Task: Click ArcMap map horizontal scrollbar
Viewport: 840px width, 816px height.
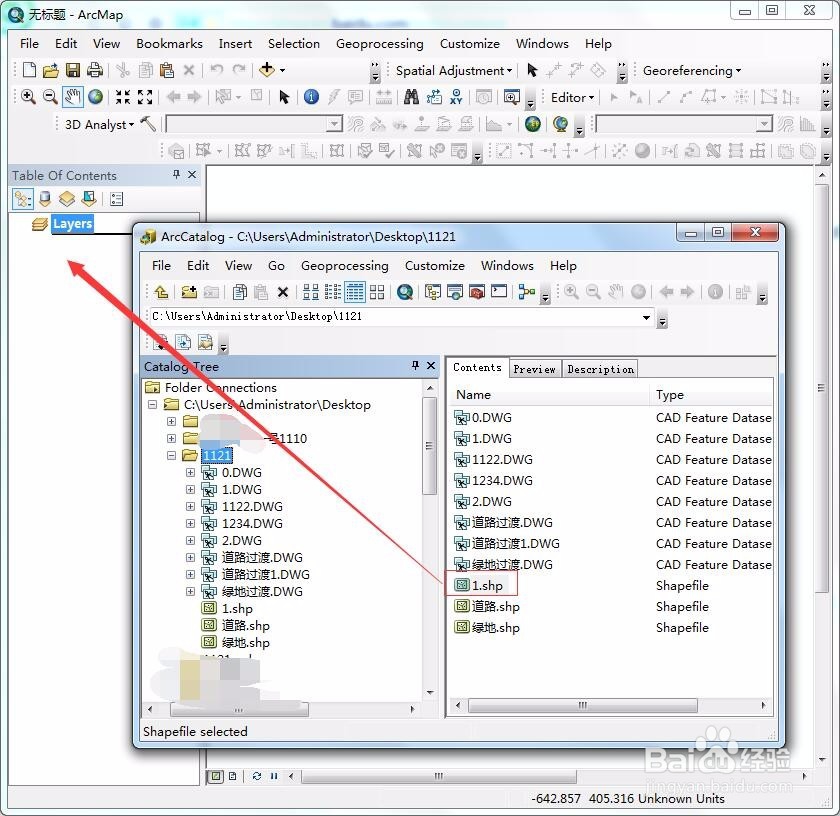Action: [438, 776]
